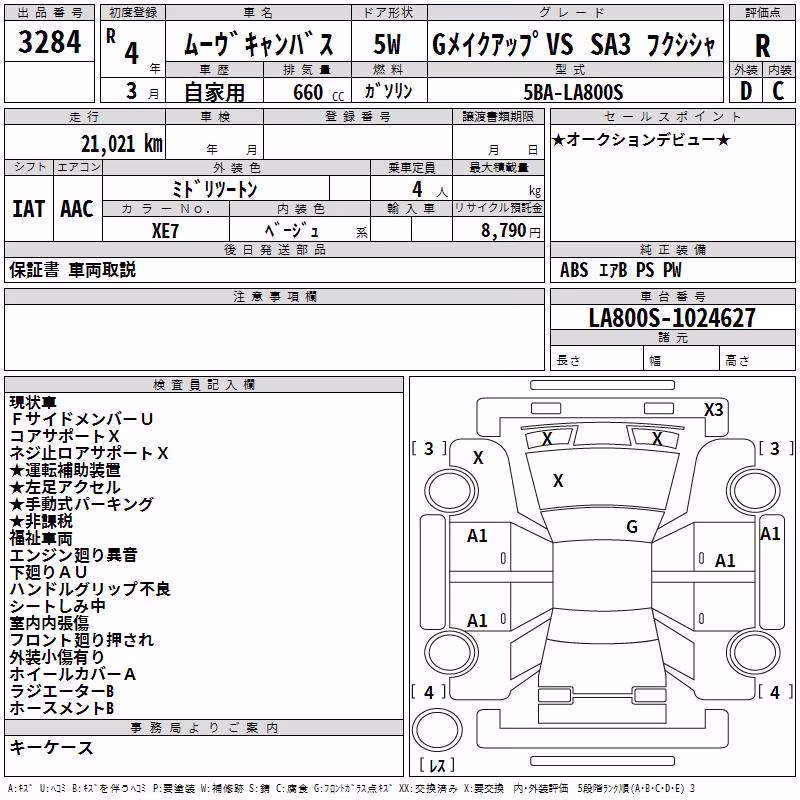This screenshot has height=800, width=800.
Task: Select the model code 5BA-LA800S
Action: (x=573, y=92)
